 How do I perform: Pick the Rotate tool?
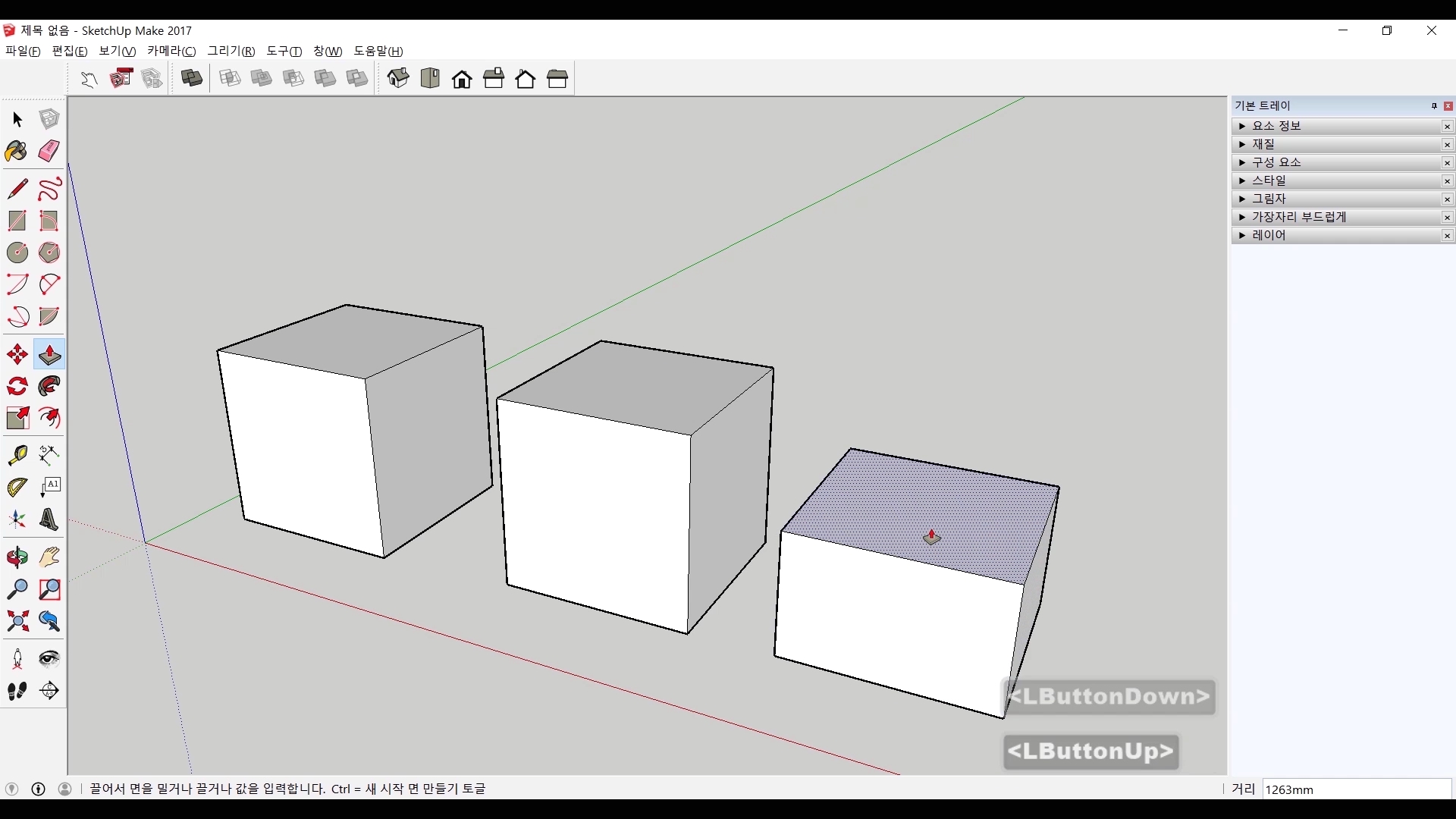click(17, 387)
